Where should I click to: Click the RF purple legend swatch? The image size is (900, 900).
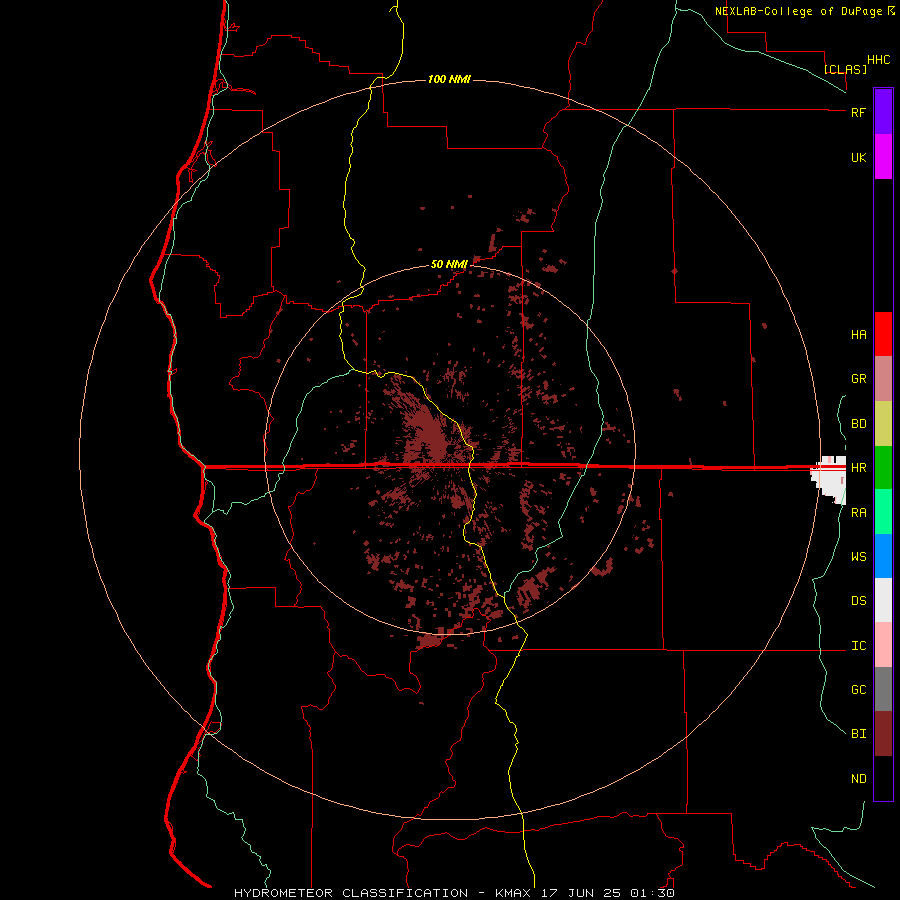[x=883, y=112]
